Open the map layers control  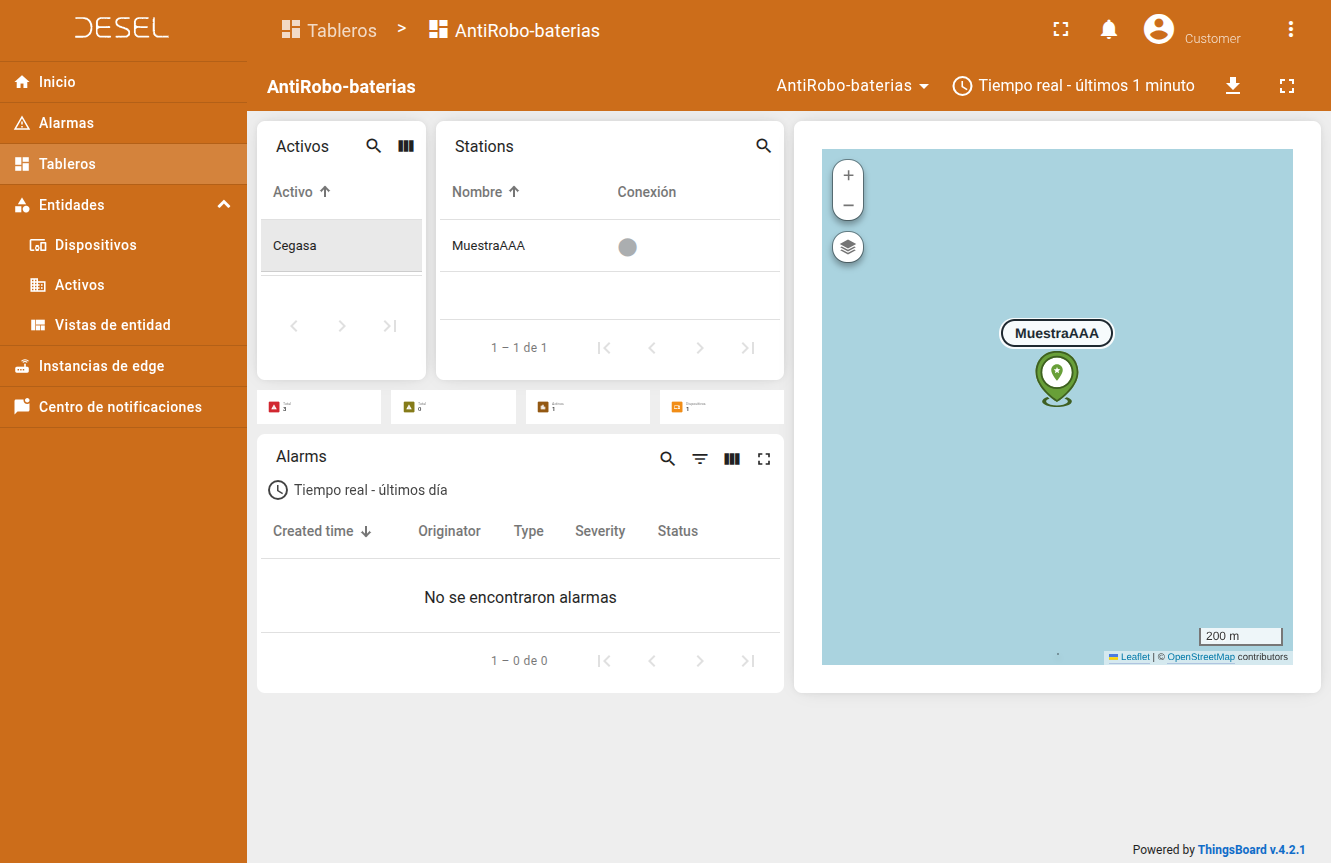point(848,247)
